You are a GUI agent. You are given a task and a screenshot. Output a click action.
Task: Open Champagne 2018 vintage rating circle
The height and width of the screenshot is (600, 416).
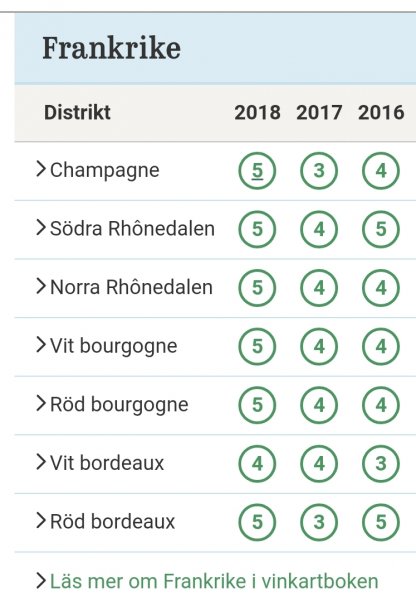[x=257, y=171]
